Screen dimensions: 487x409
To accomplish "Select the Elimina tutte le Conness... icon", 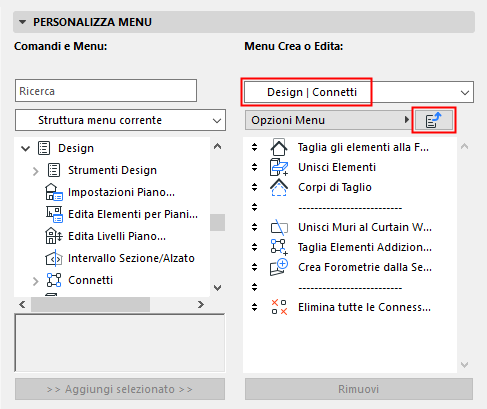I will pyautogui.click(x=279, y=307).
